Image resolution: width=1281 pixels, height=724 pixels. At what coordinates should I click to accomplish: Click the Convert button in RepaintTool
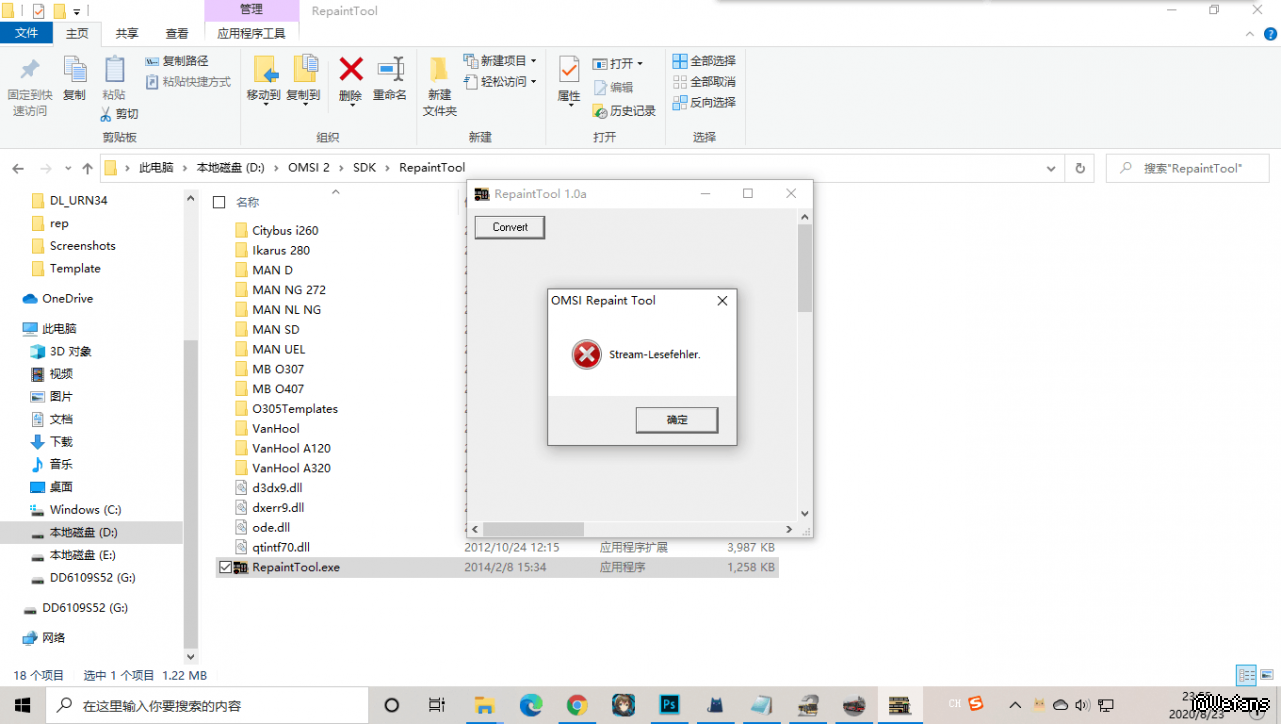click(x=510, y=227)
